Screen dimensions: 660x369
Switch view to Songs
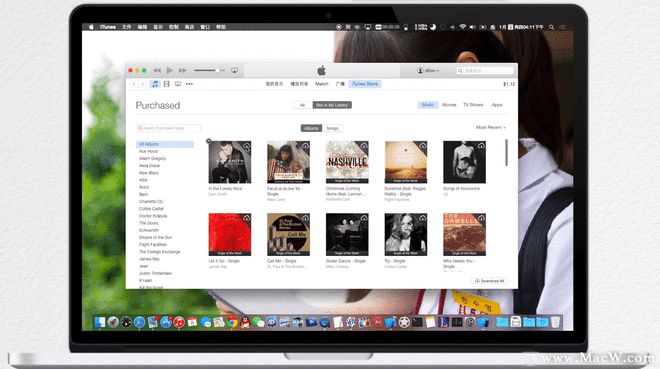332,128
